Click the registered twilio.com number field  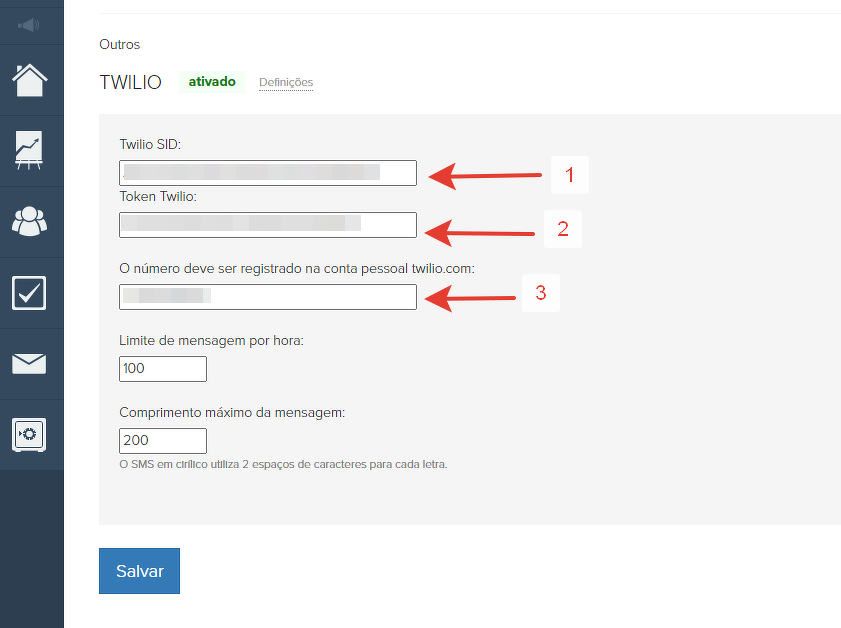click(267, 297)
